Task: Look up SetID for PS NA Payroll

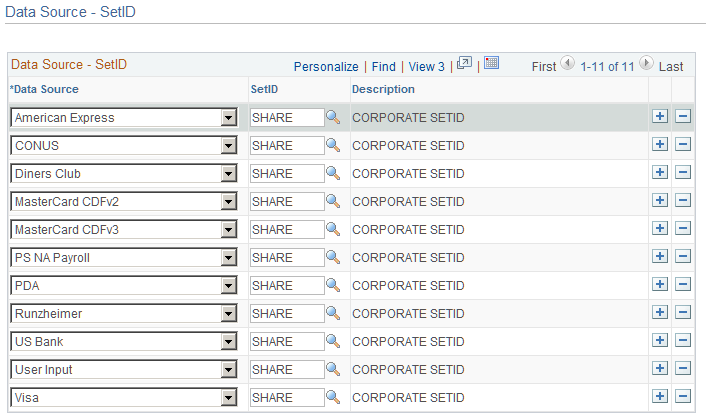Action: (x=333, y=257)
